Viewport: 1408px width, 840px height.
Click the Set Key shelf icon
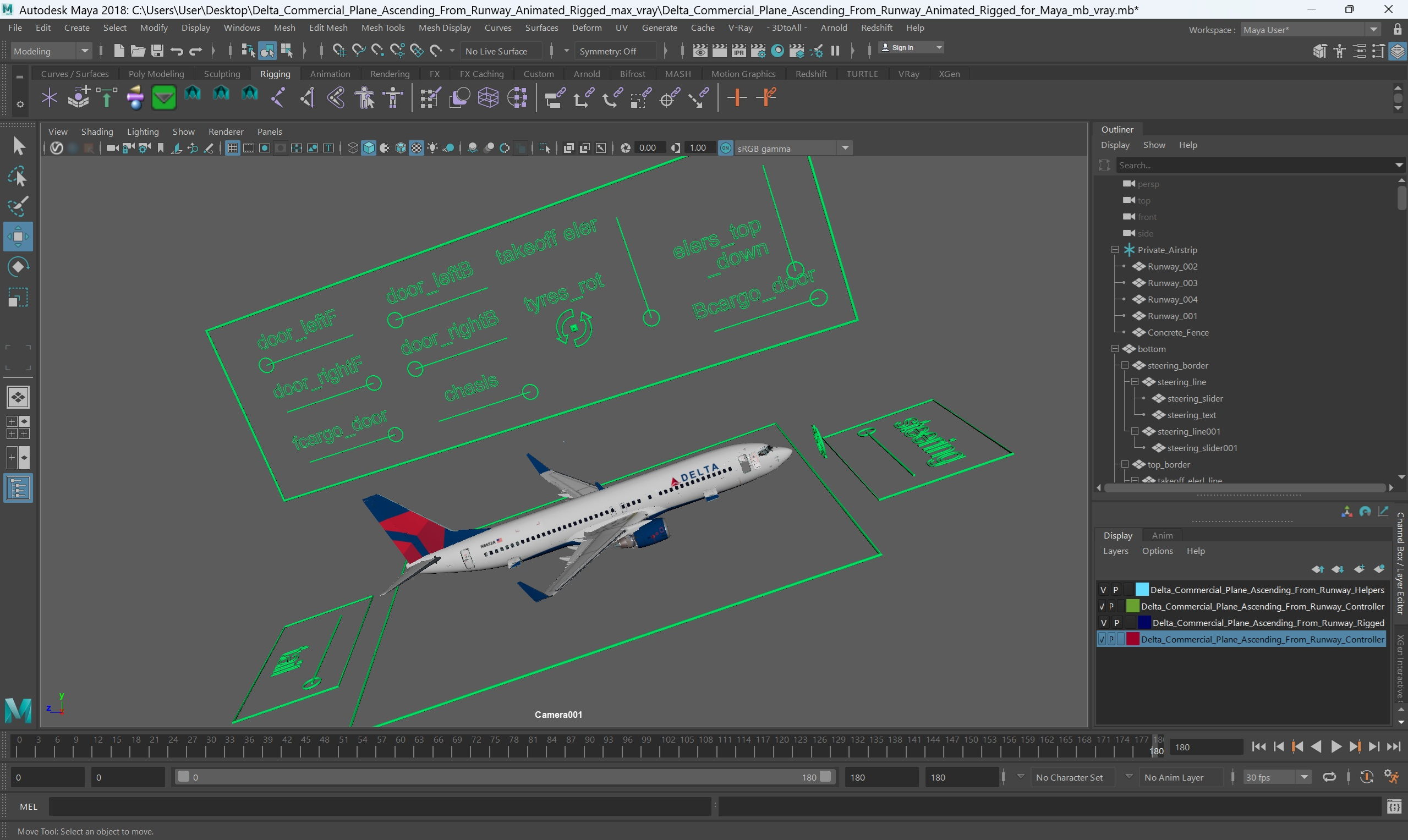pos(737,98)
